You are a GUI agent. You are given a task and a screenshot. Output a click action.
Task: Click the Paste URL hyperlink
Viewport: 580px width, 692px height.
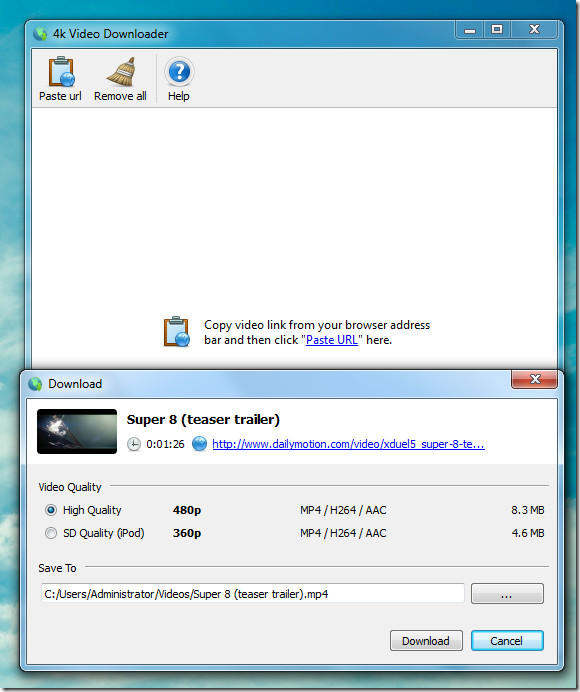331,340
